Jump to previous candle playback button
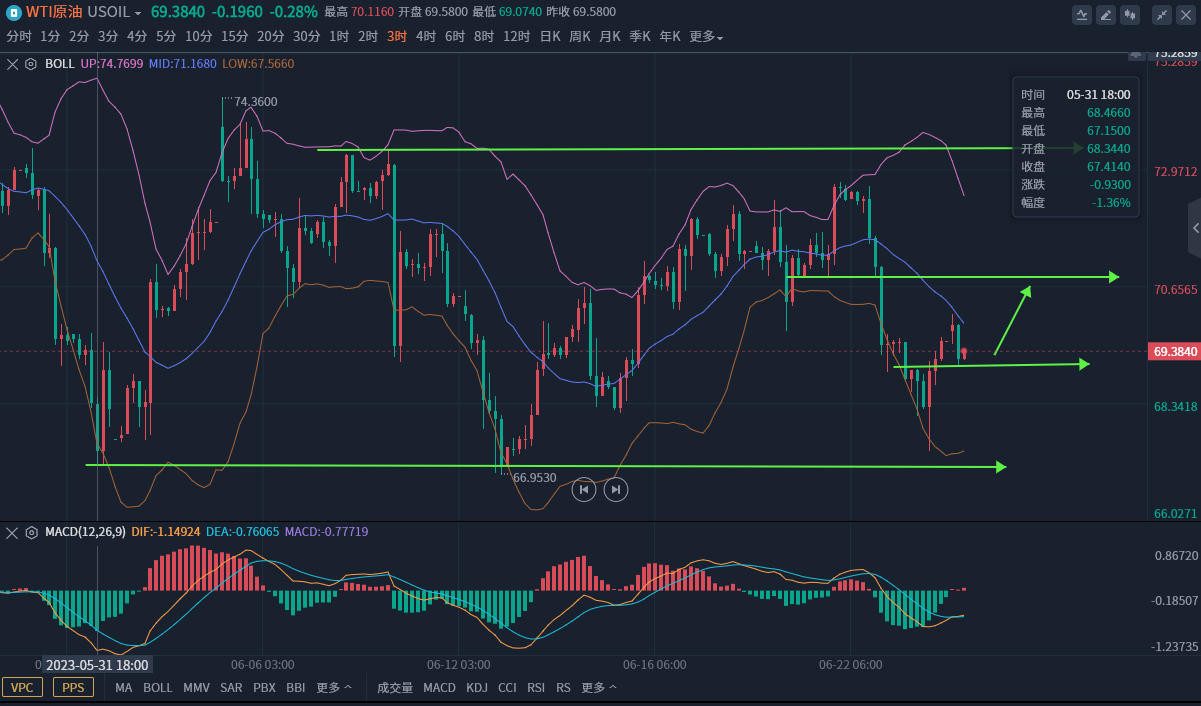Image resolution: width=1201 pixels, height=706 pixels. click(584, 489)
